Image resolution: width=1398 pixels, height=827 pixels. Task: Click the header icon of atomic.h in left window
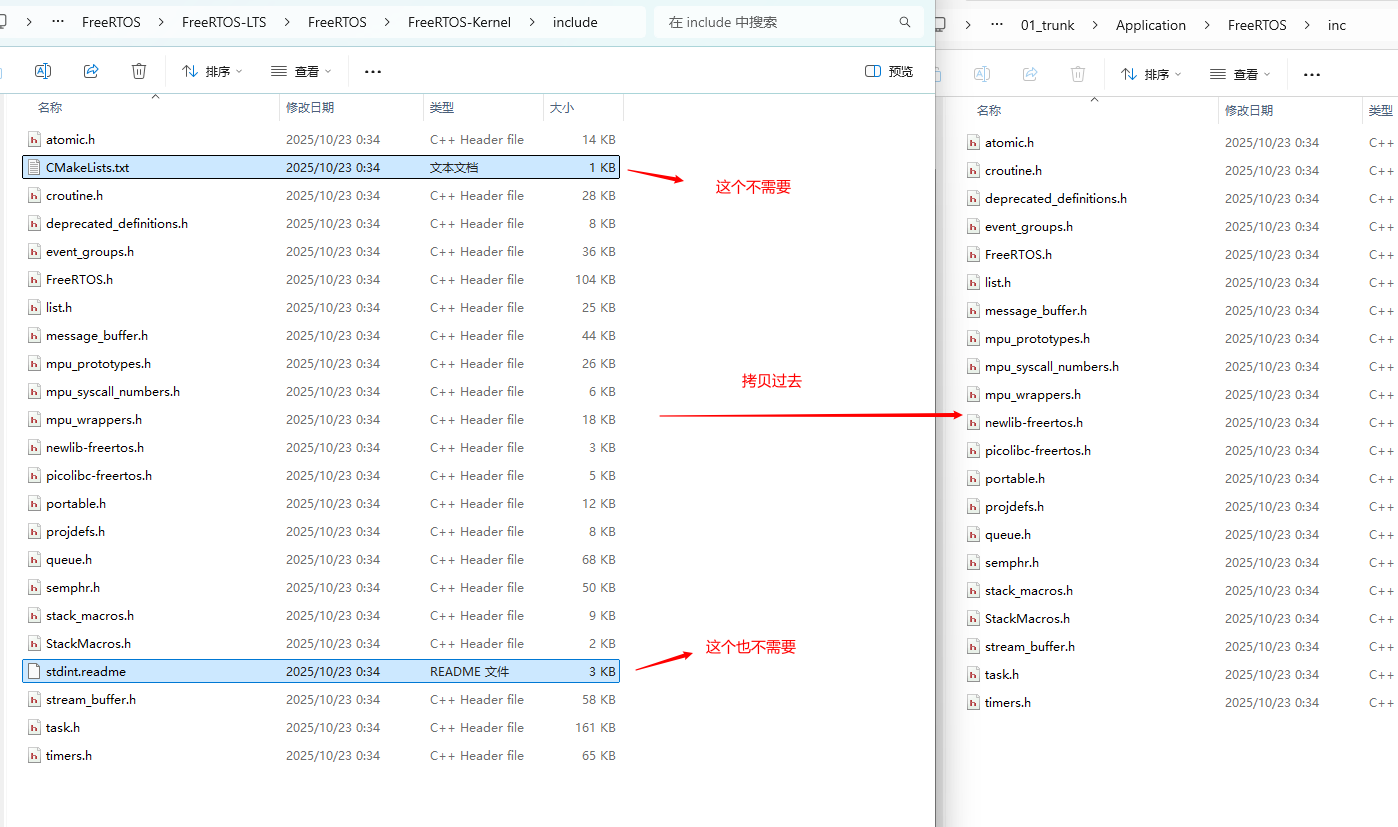tap(34, 139)
